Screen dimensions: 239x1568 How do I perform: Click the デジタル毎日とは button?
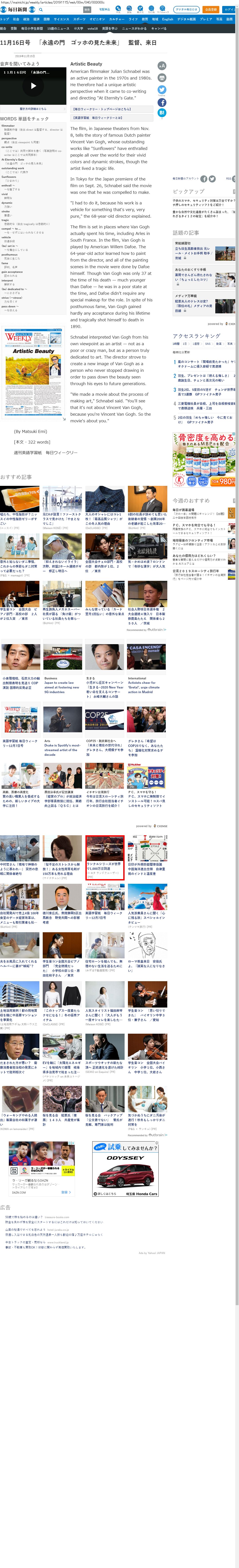coord(186,10)
